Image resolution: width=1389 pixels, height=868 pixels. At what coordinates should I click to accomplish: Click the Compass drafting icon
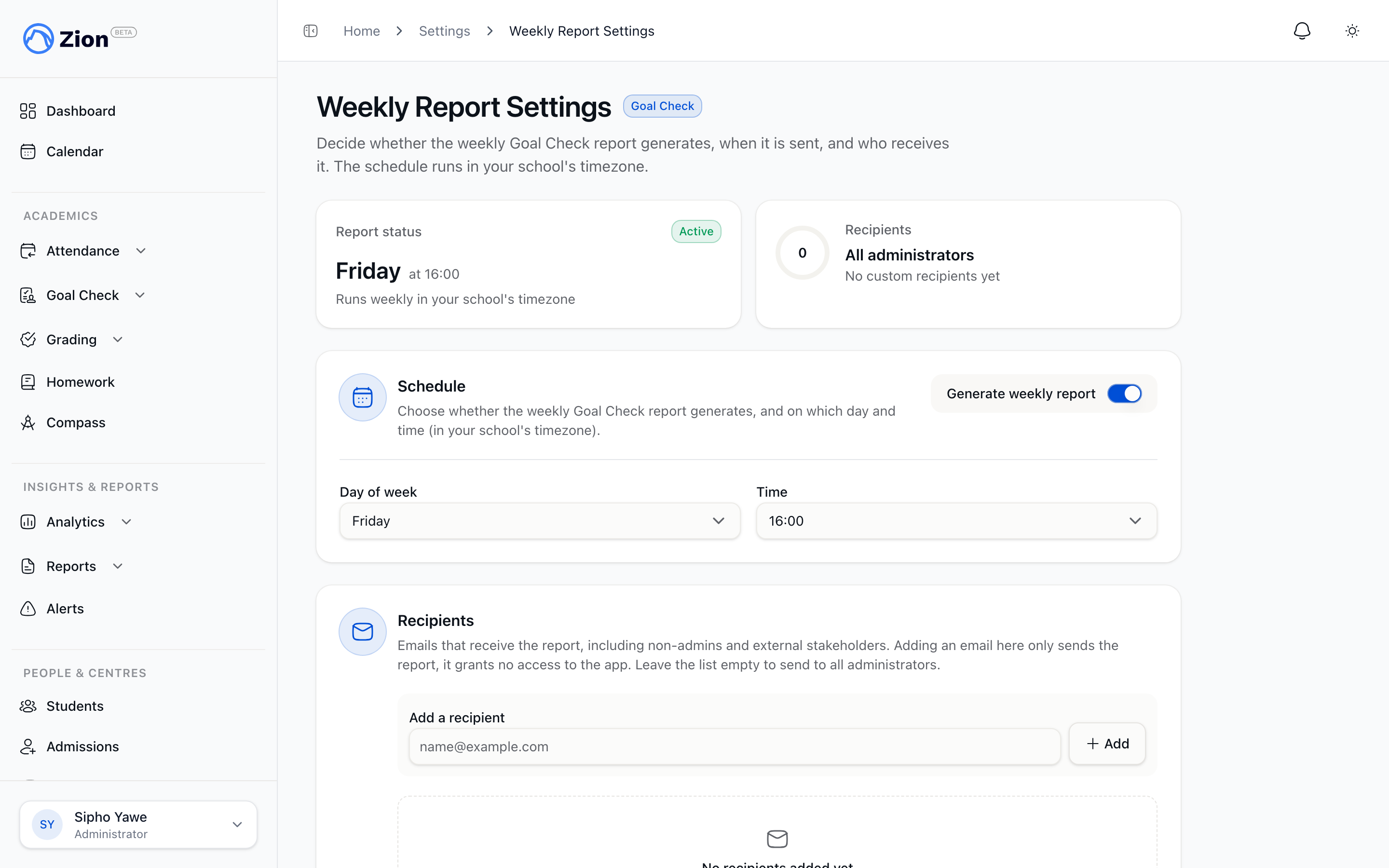tap(27, 422)
